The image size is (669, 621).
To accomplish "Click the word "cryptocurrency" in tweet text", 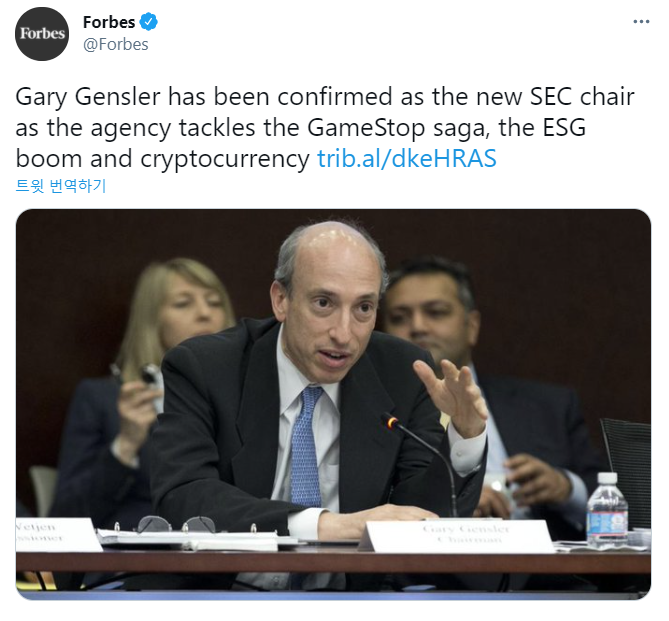I will tap(225, 159).
